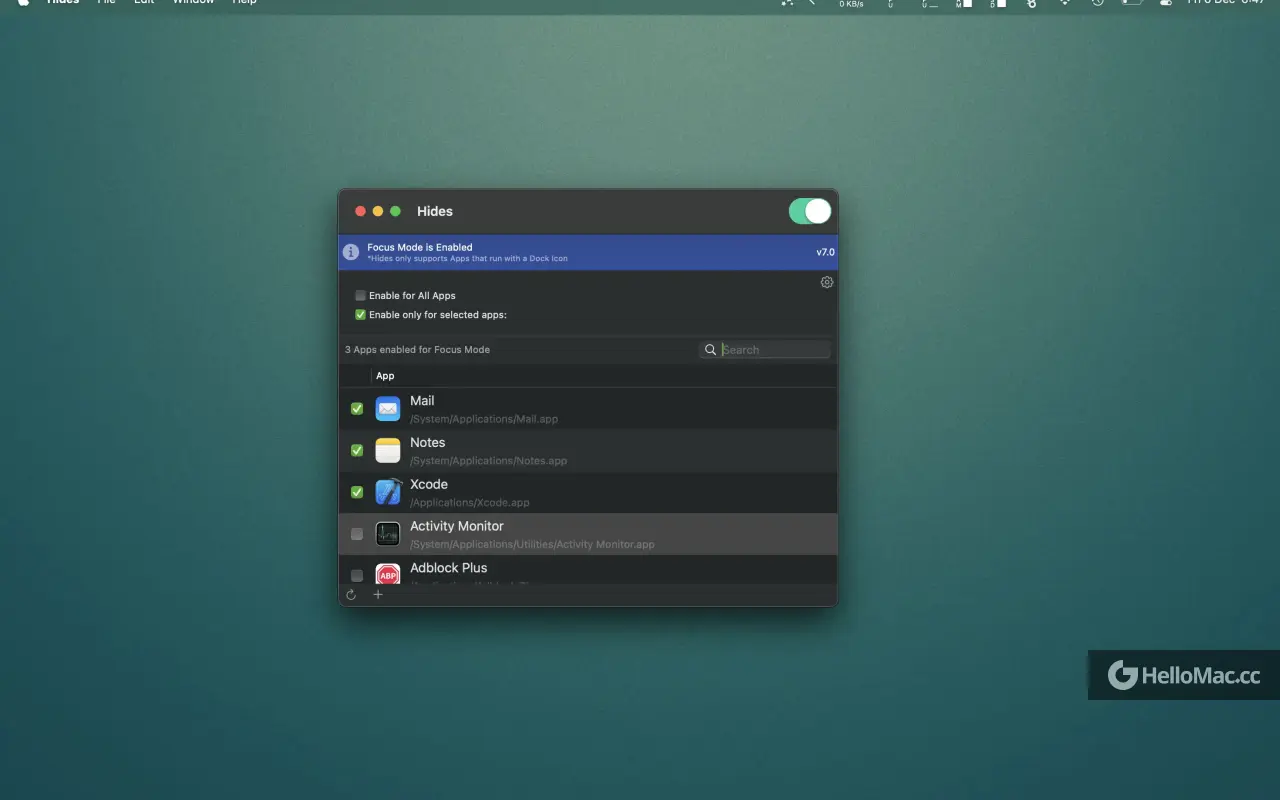
Task: Click the info icon in blue banner
Action: click(351, 252)
